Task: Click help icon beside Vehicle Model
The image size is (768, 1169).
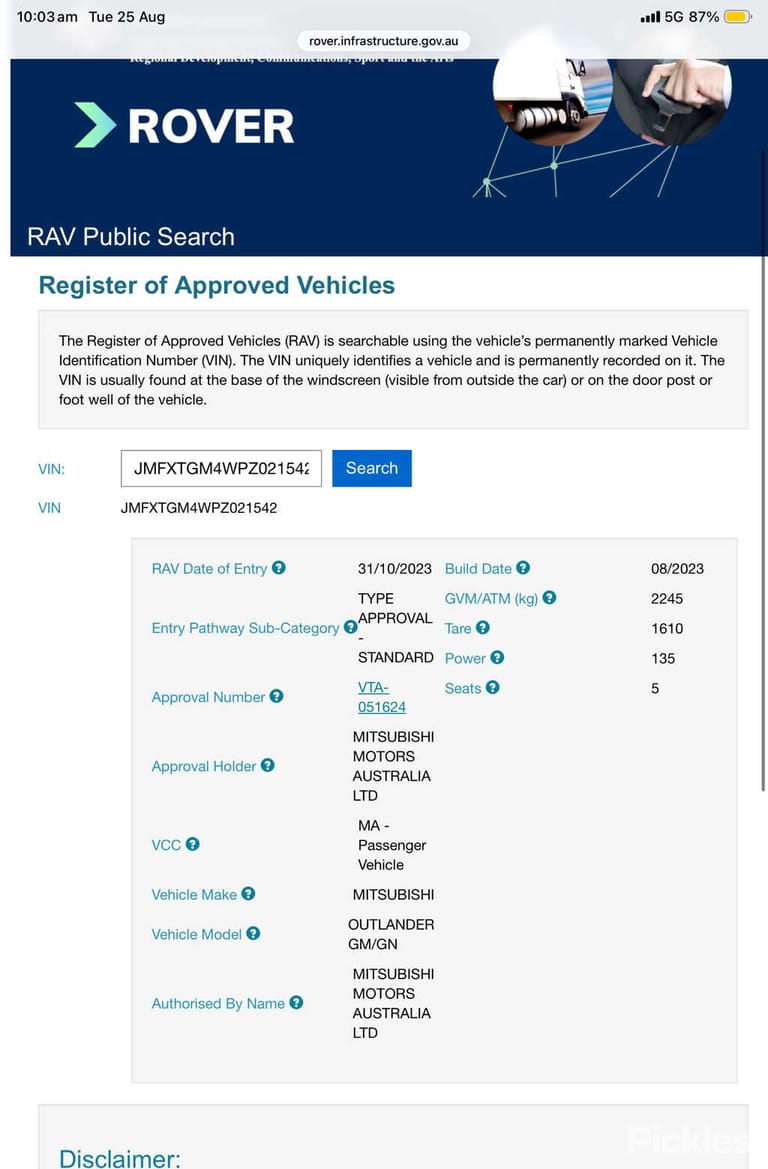Action: pos(254,933)
